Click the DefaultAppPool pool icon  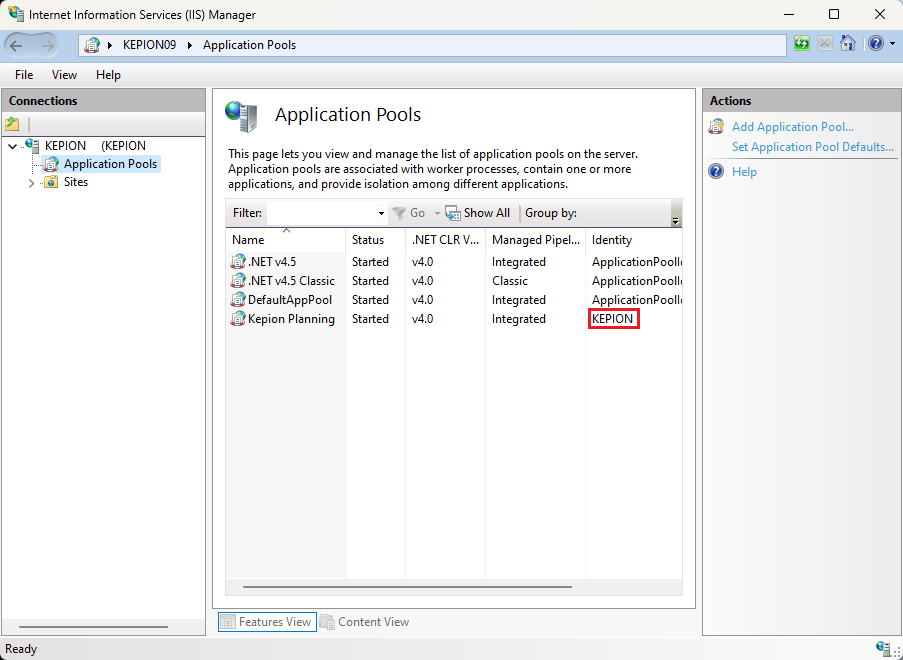point(238,299)
